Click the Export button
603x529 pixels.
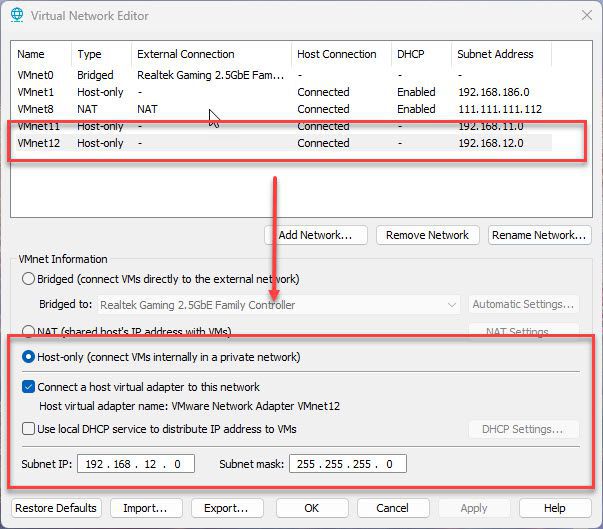[227, 508]
